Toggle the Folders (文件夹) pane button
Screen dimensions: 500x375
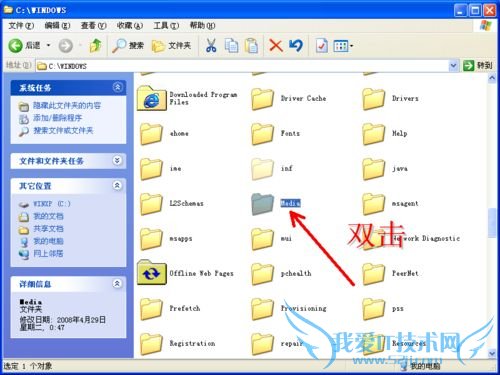pyautogui.click(x=171, y=45)
